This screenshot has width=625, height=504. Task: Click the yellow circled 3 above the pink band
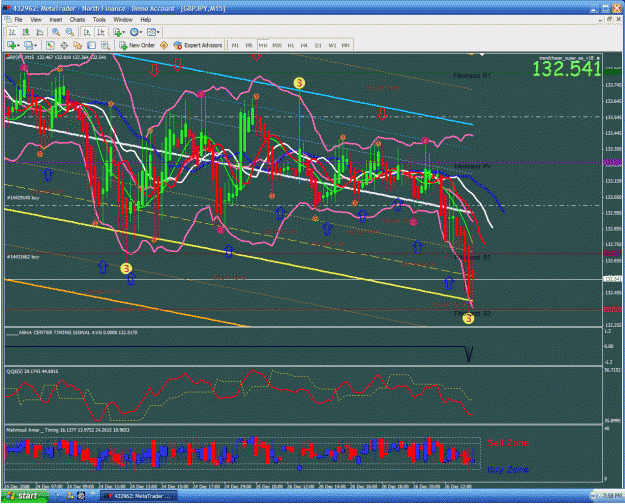299,83
